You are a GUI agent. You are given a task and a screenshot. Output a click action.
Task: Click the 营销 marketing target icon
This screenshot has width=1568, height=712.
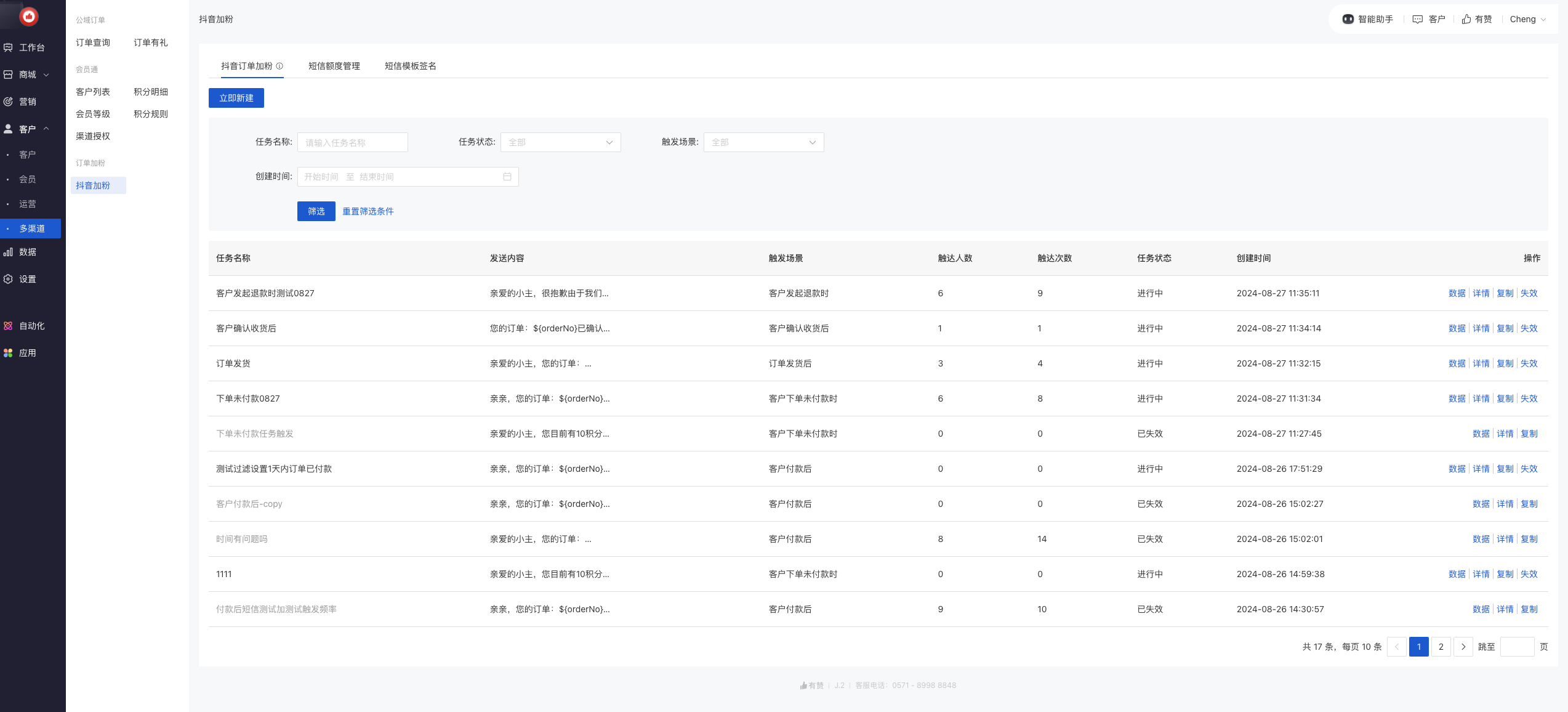[8, 102]
